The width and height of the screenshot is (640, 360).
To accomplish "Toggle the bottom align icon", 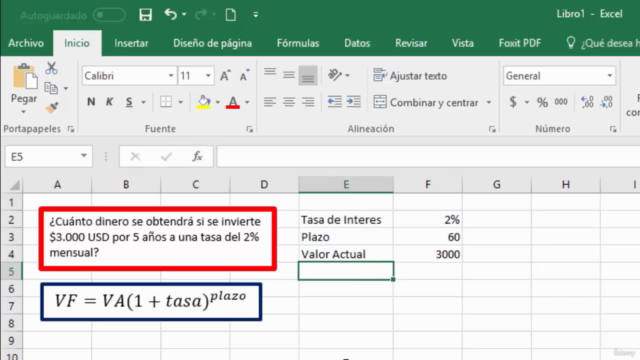I will [308, 76].
